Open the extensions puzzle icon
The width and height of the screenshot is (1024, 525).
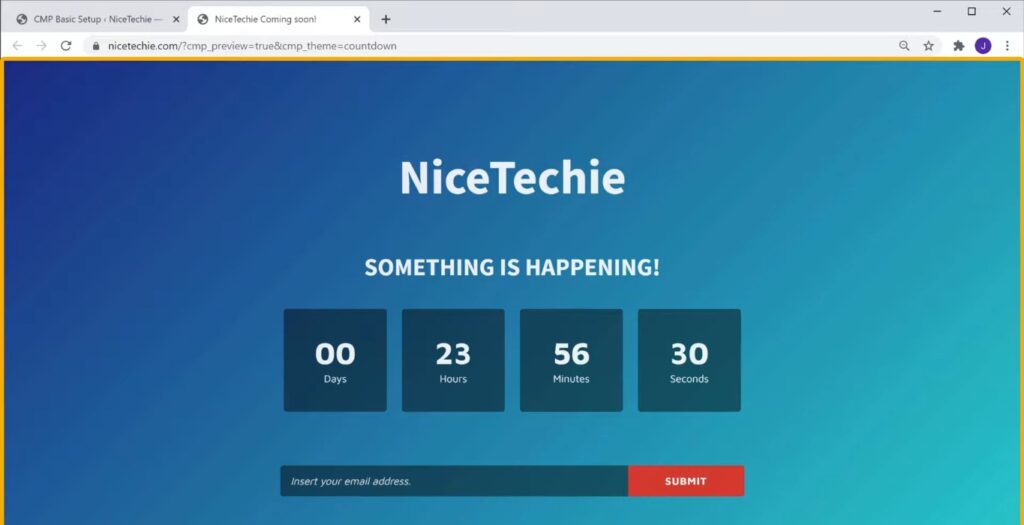tap(959, 46)
